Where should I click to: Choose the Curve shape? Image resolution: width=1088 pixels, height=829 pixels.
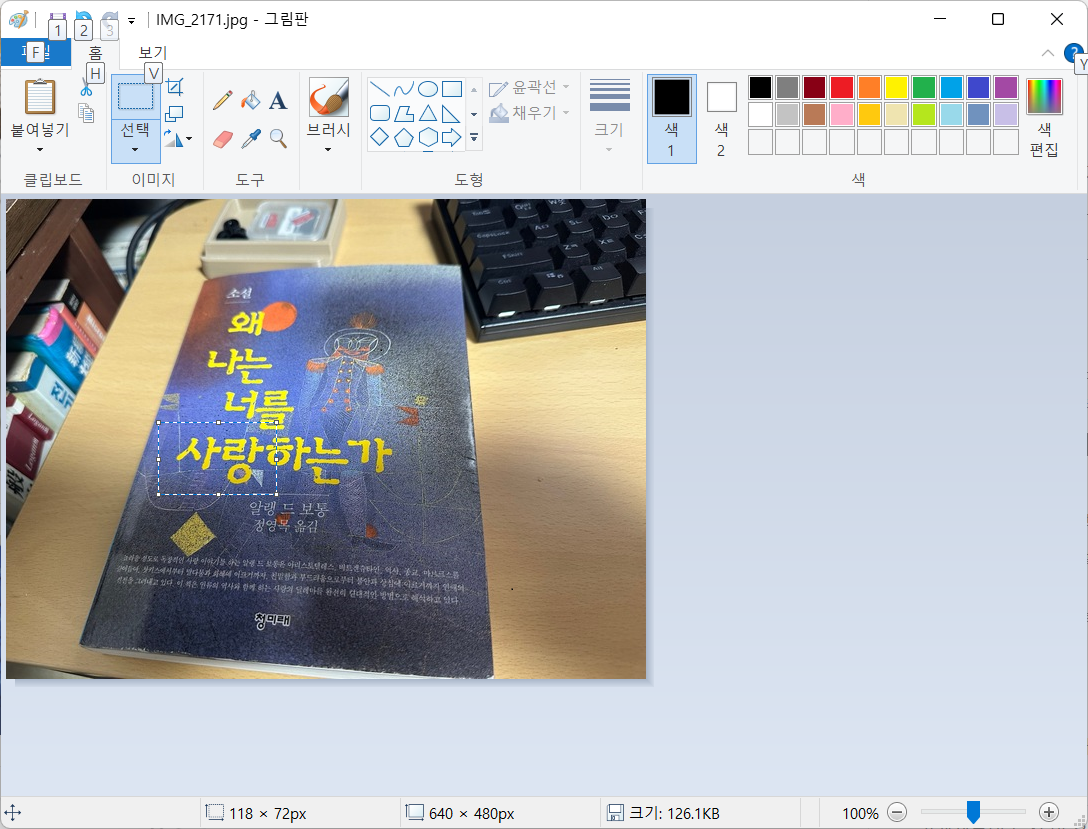tap(404, 89)
